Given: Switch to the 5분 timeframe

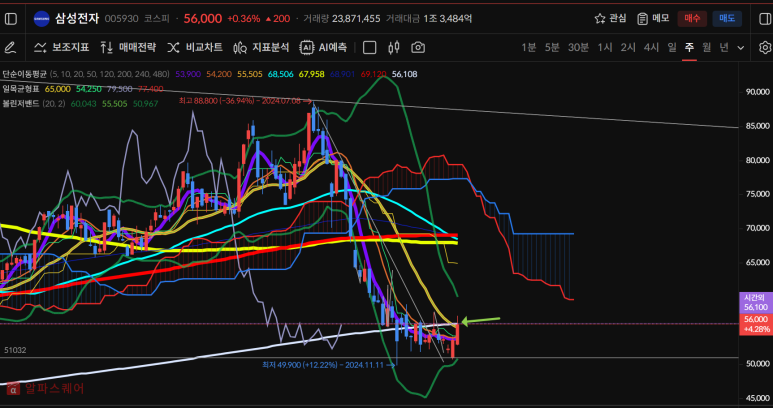Looking at the screenshot, I should 552,48.
